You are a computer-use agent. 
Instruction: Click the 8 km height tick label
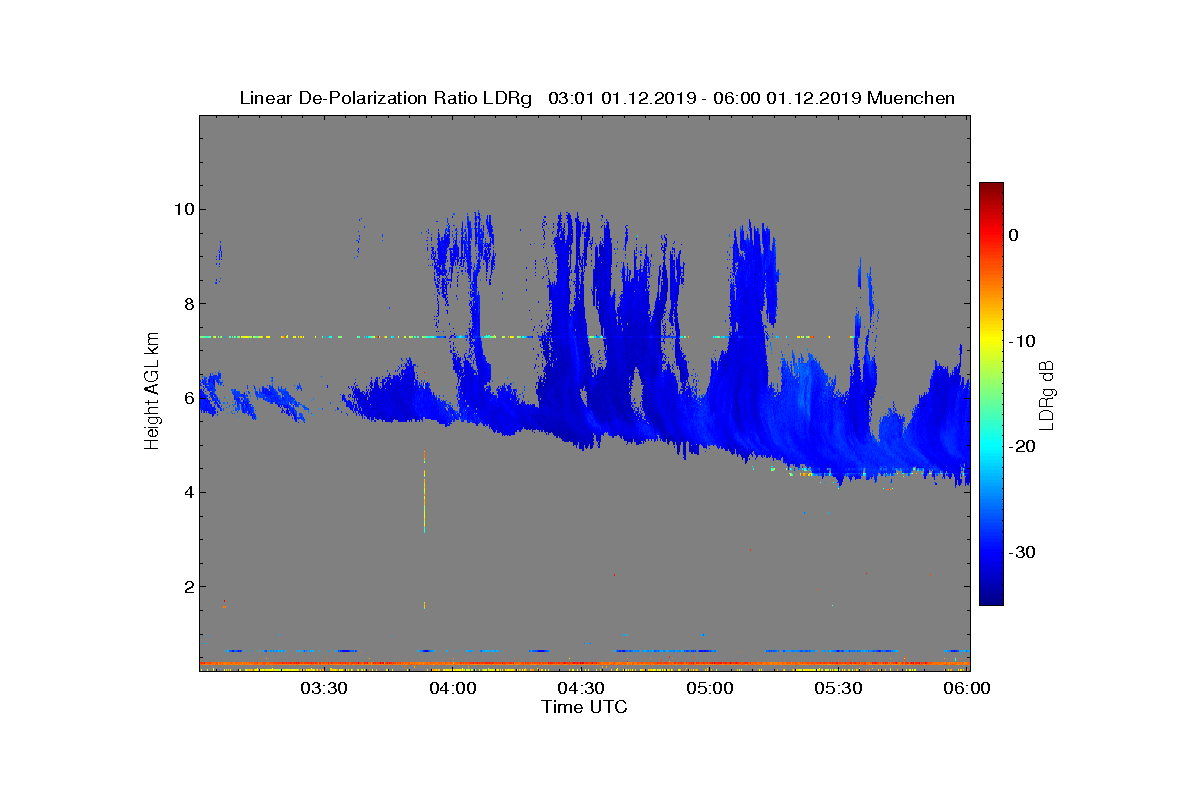tap(187, 303)
